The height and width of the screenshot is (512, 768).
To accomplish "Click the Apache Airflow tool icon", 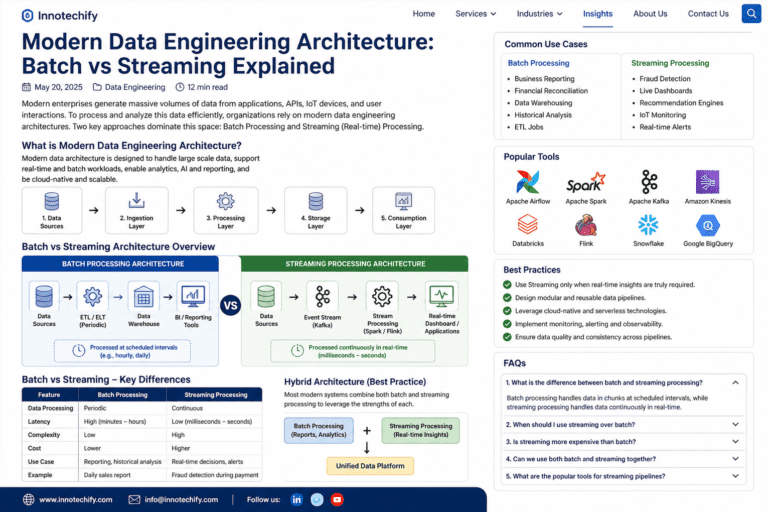I will 528,182.
